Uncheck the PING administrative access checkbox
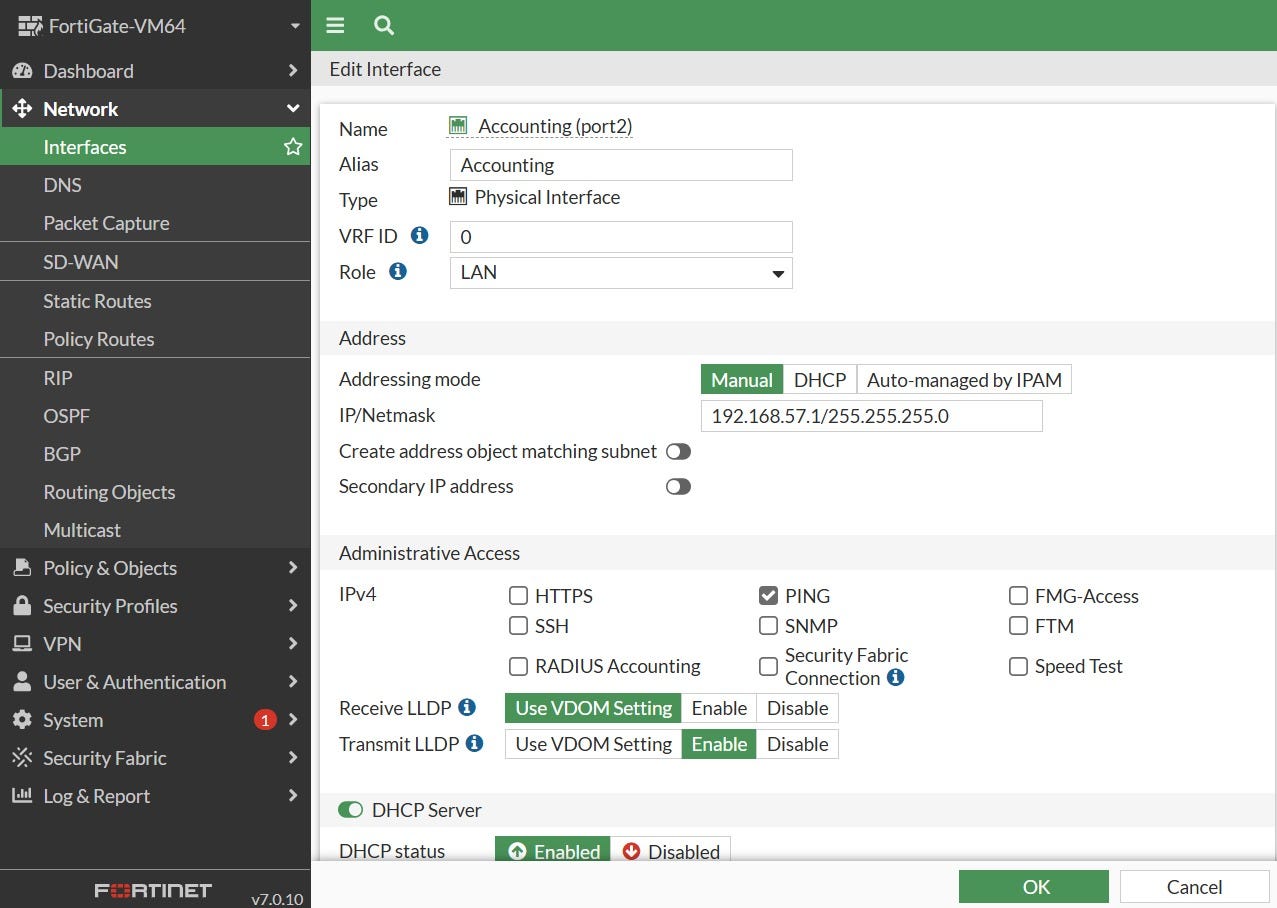Viewport: 1277px width, 908px height. coord(768,595)
